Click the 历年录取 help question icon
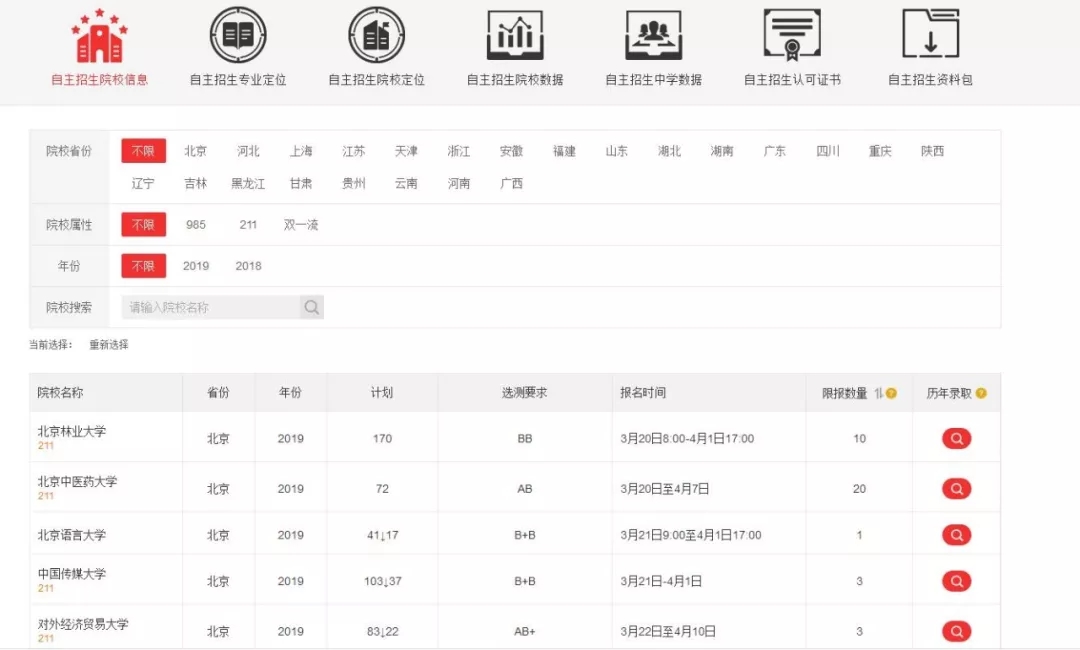The height and width of the screenshot is (650, 1080). (x=981, y=394)
